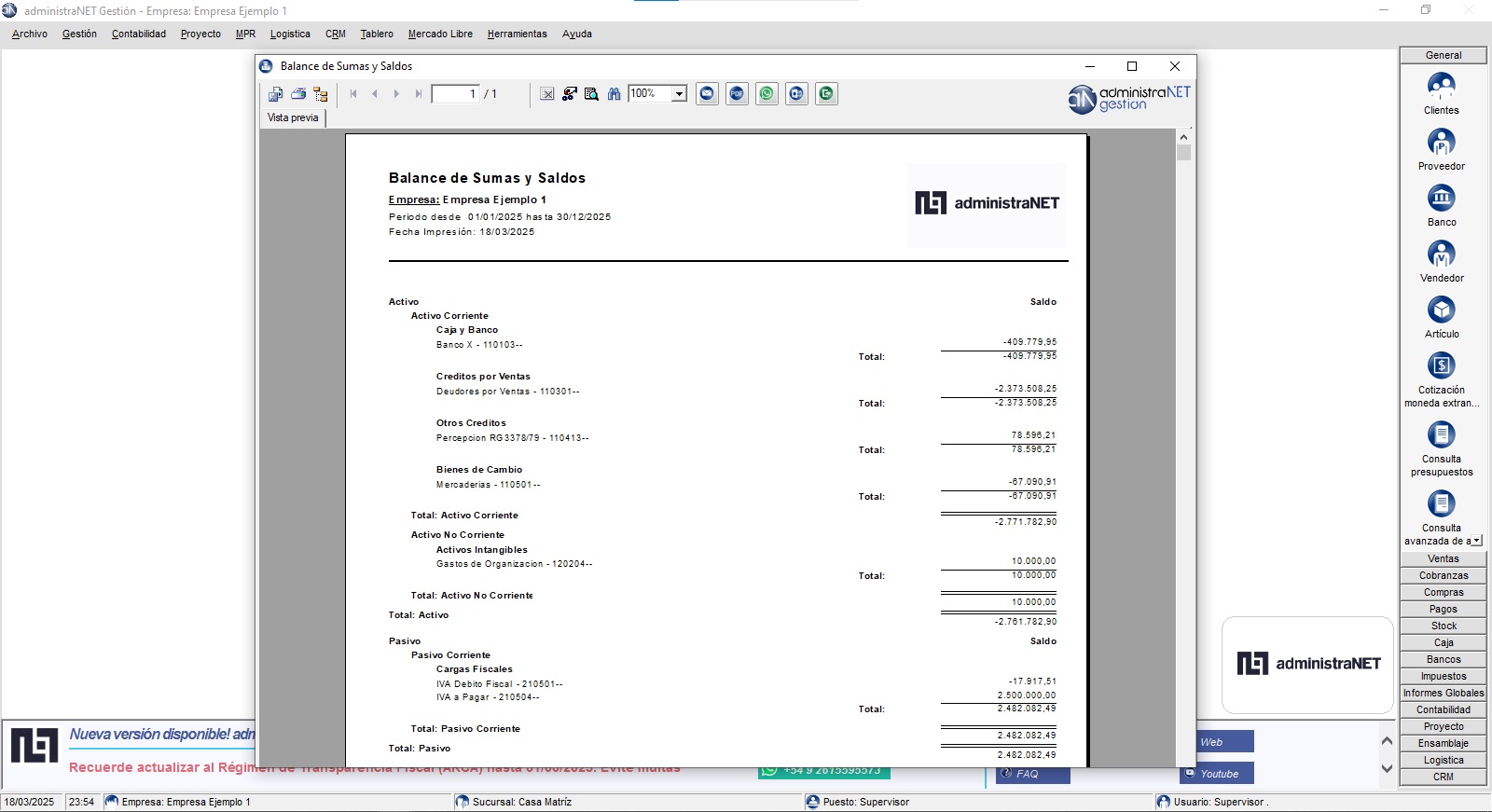Click the export report icon in preview toolbar

pos(275,94)
